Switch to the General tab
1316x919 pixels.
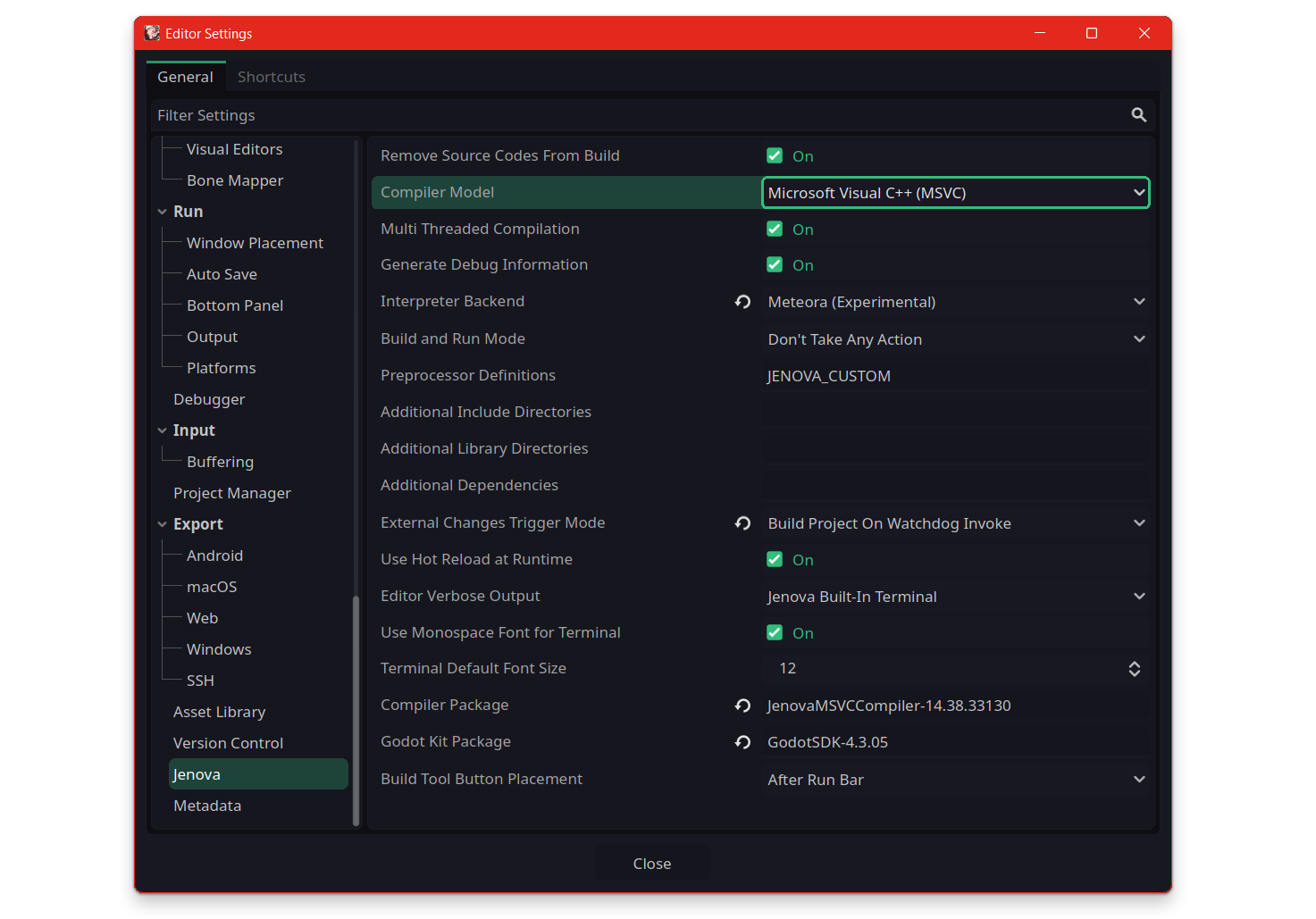186,77
